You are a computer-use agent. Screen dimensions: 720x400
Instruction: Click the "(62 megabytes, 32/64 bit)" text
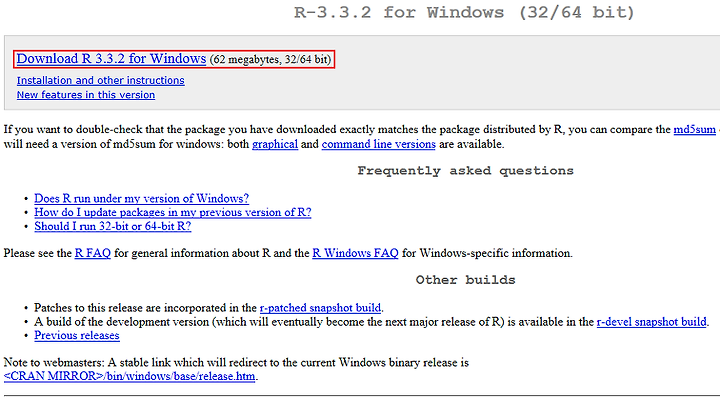pos(270,60)
